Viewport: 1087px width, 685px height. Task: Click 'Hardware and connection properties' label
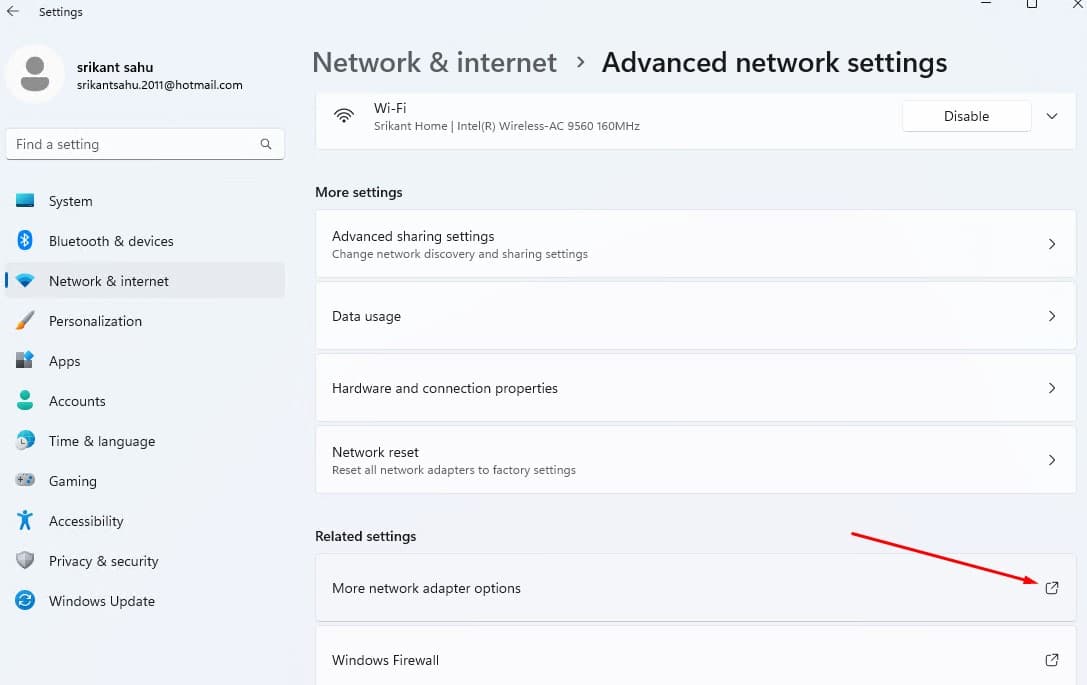click(444, 388)
